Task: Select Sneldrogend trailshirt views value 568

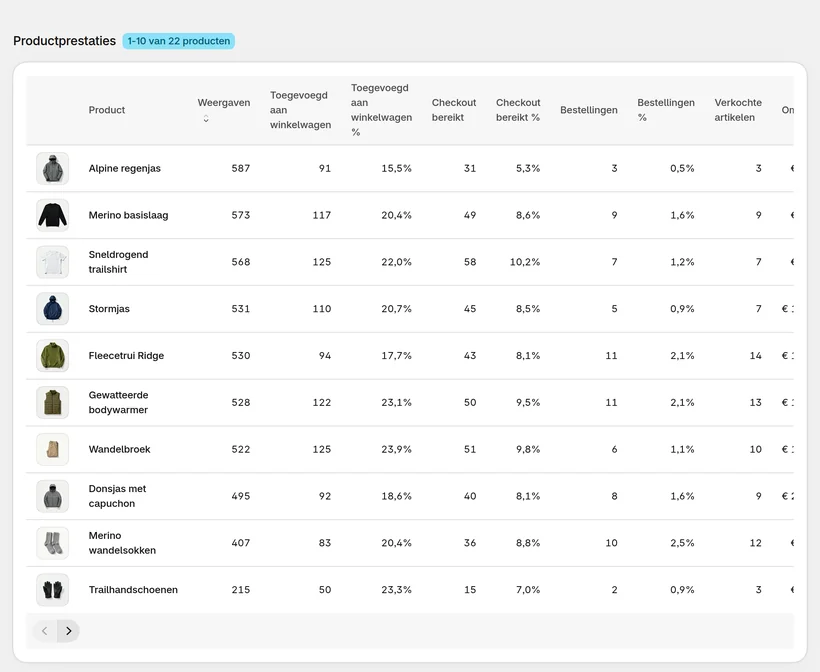Action: (241, 262)
